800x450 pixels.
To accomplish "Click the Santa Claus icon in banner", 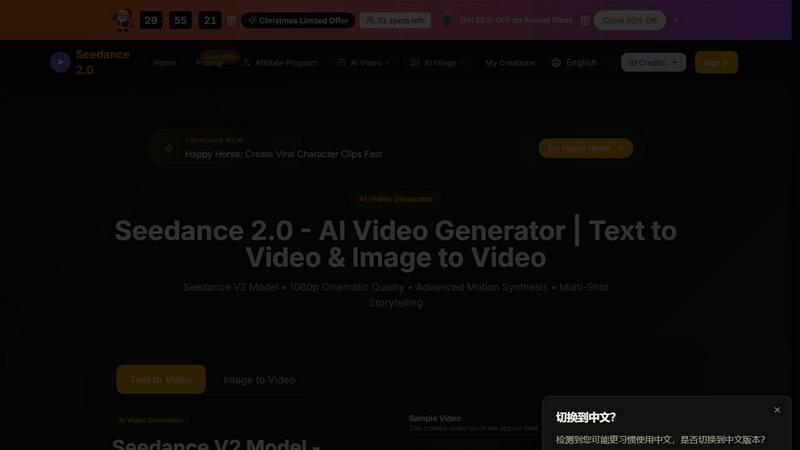I will pos(123,20).
